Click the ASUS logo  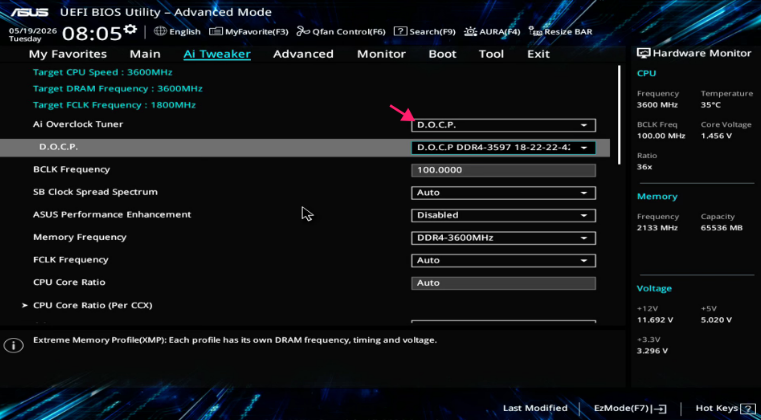[30, 12]
